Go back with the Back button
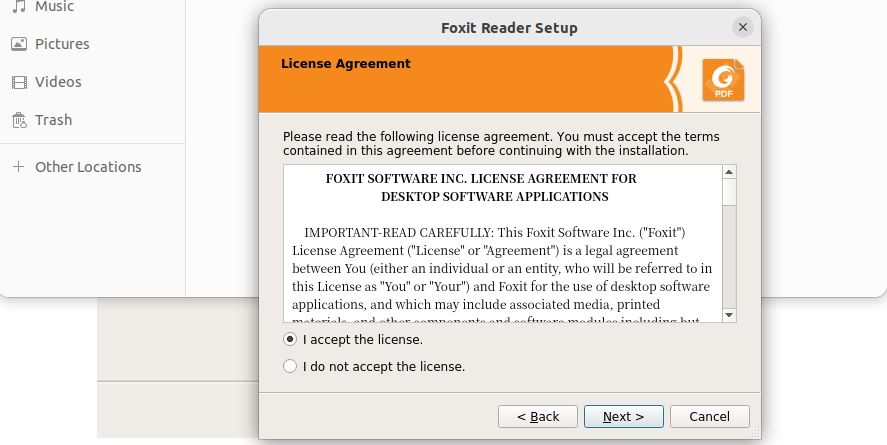Image resolution: width=887 pixels, height=445 pixels. pyautogui.click(x=538, y=416)
